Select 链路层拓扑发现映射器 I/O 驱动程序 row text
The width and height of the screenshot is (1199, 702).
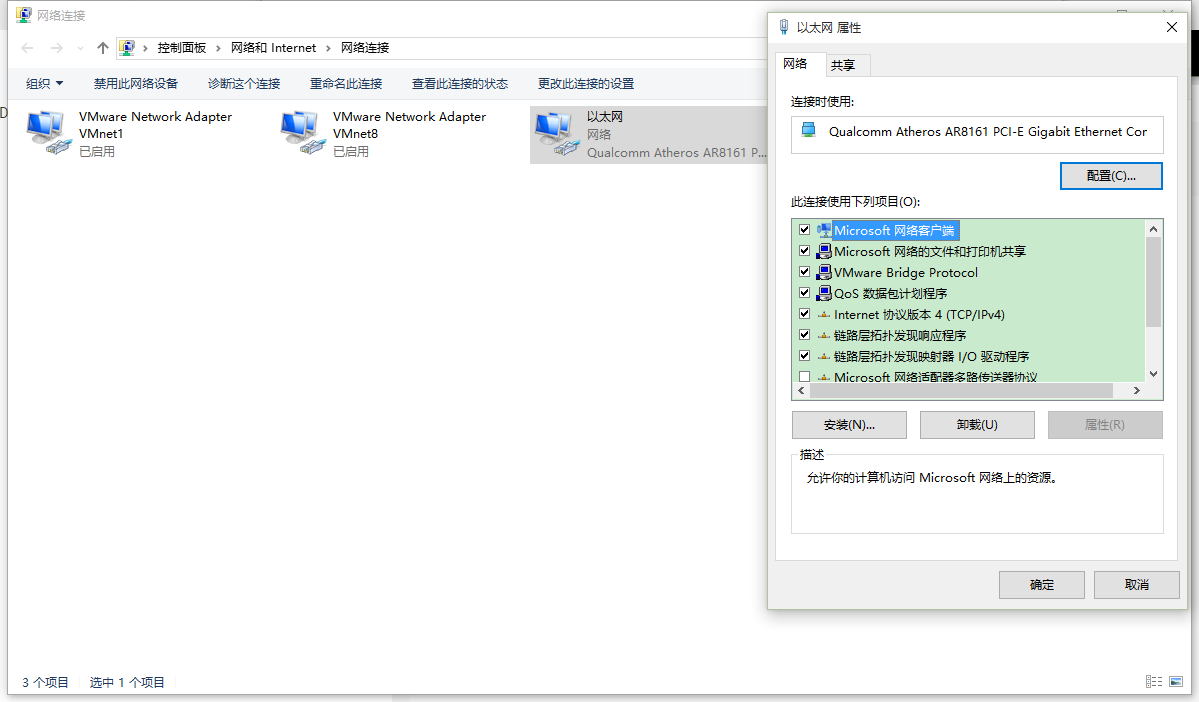(x=931, y=356)
